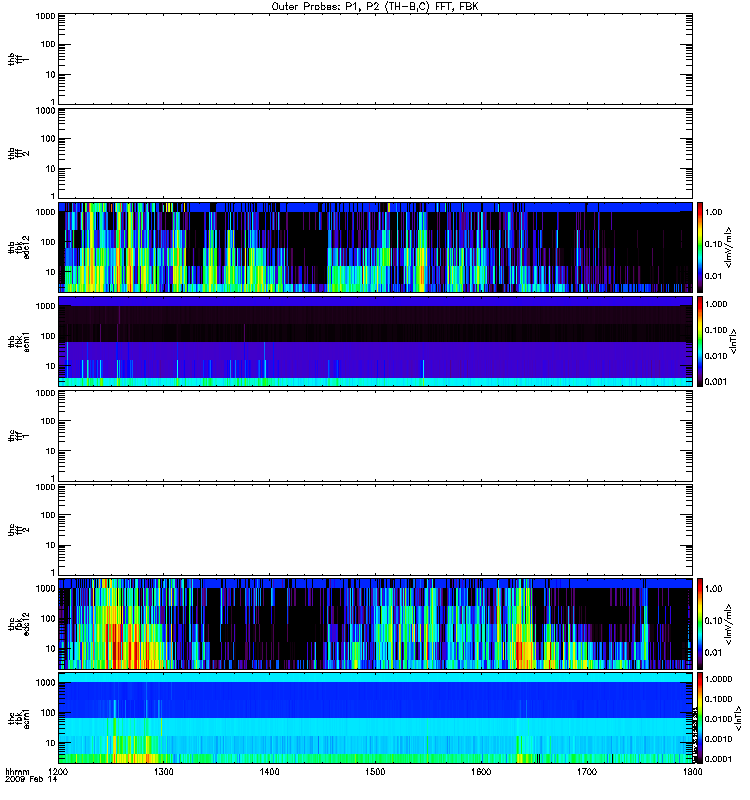Viewport: 750px width, 800px height.
Task: Click the 0.010 value on thb scm1 color bar
Action: click(716, 356)
